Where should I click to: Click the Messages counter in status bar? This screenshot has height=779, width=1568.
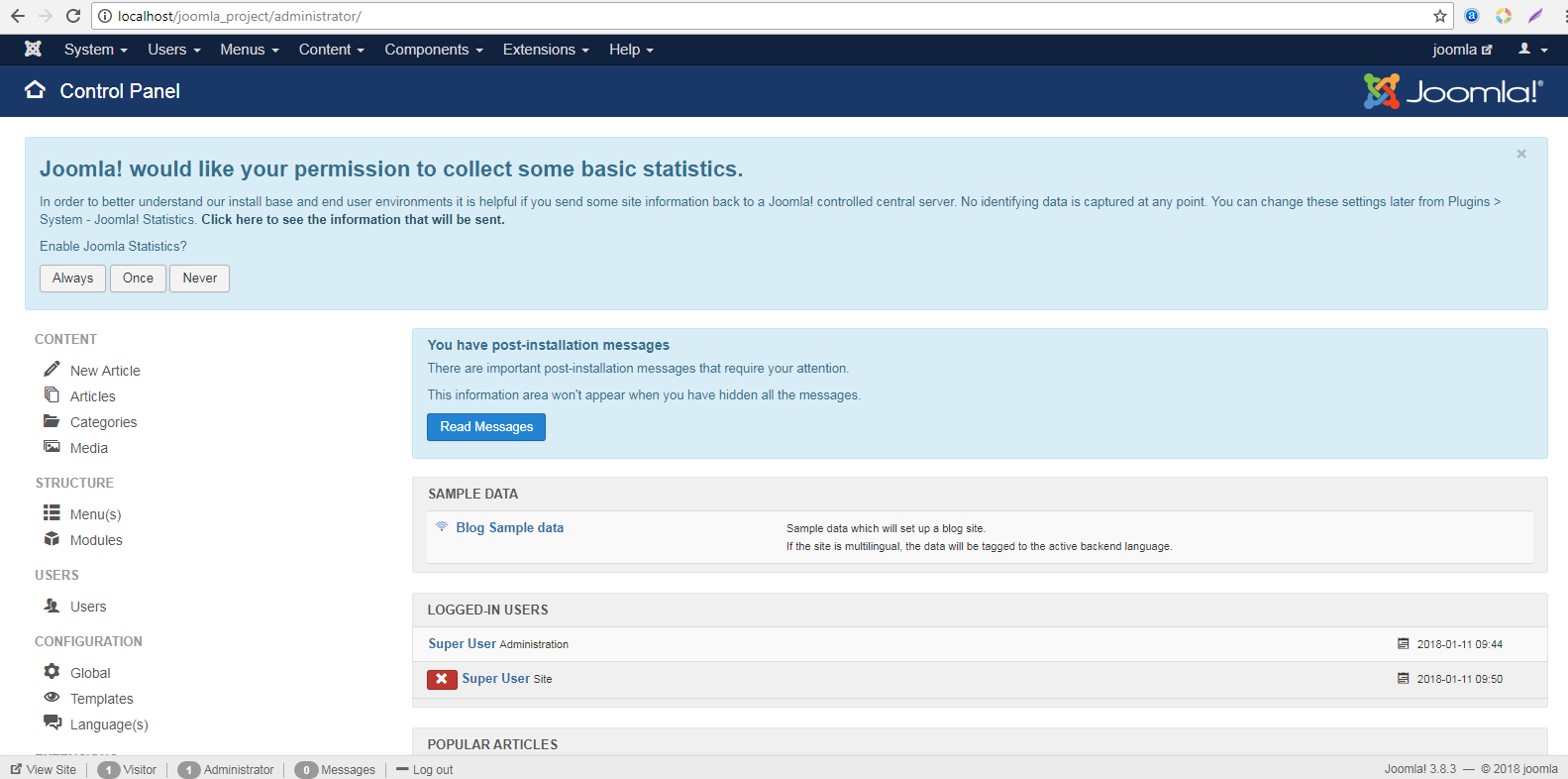pos(335,770)
